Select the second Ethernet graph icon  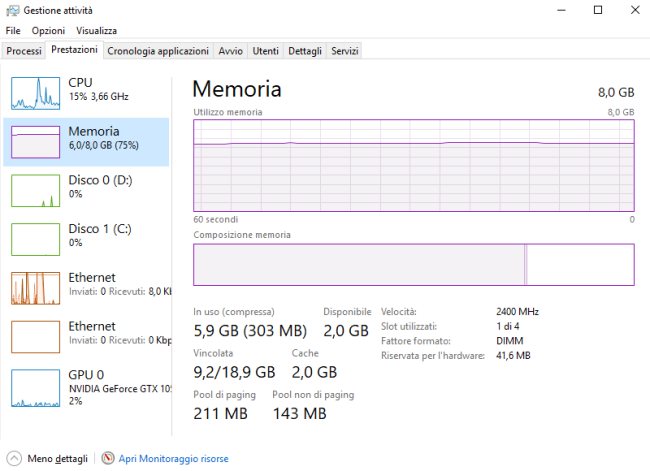[x=35, y=337]
